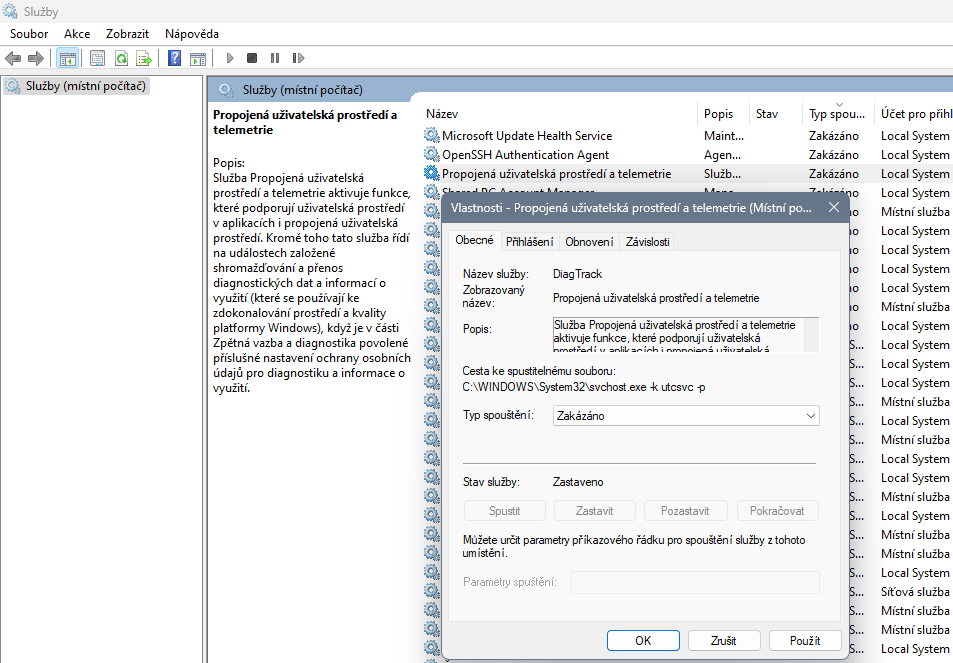Click the Agen... description of OpenSSH Authentication Agent
This screenshot has width=953, height=663.
pos(722,154)
